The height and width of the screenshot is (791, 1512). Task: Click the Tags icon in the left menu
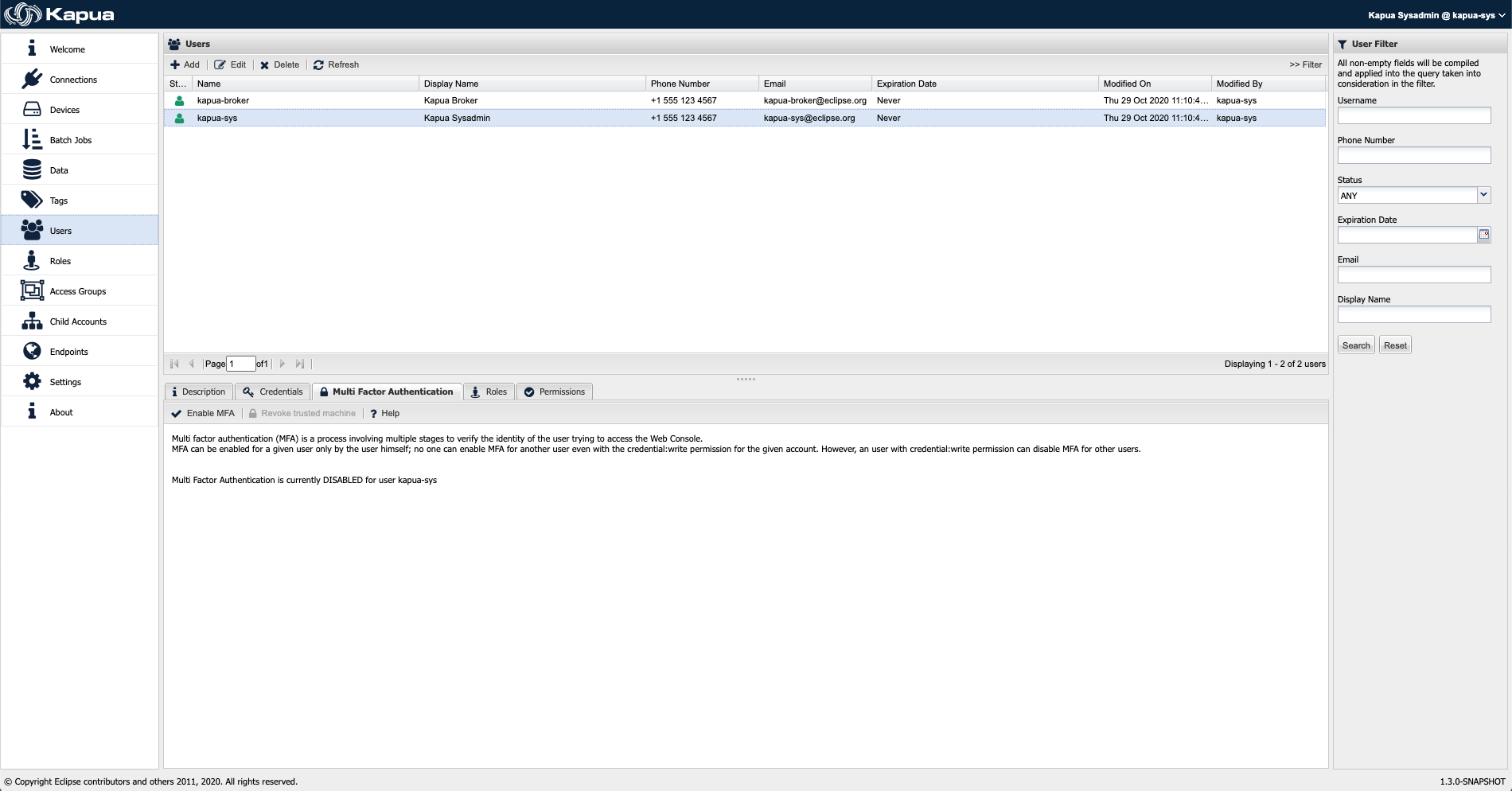(x=32, y=200)
